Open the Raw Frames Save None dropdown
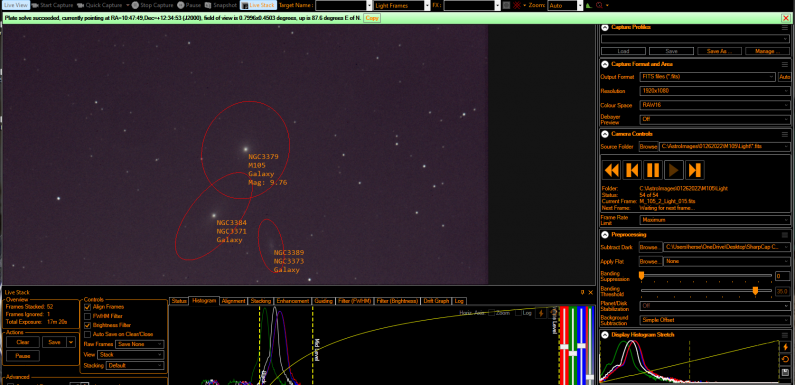 tap(139, 344)
